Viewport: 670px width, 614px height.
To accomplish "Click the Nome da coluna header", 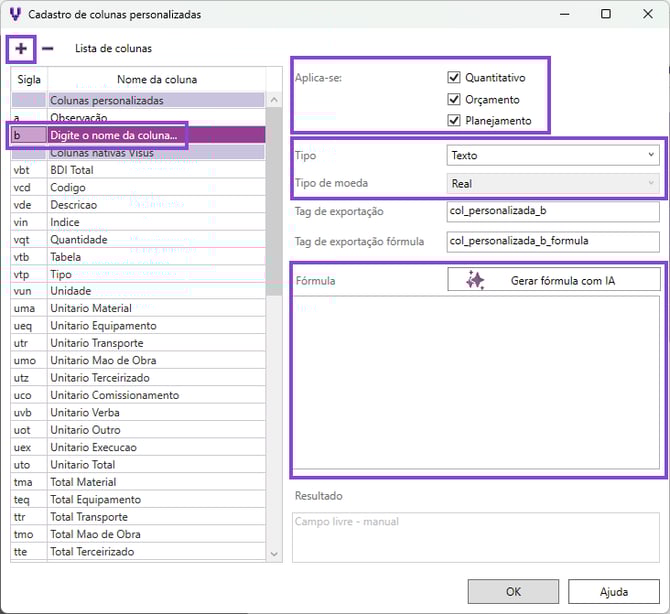I will [156, 79].
